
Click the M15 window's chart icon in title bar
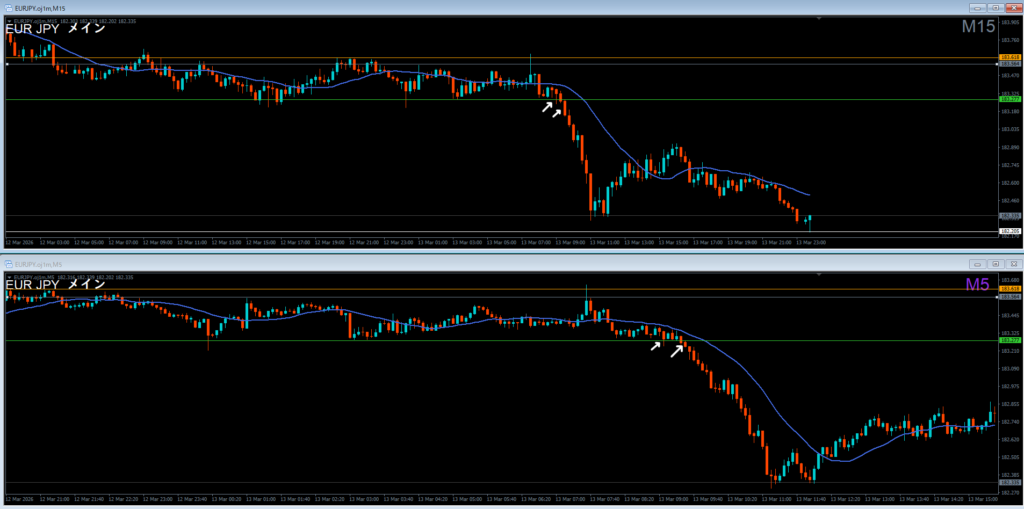pyautogui.click(x=8, y=8)
